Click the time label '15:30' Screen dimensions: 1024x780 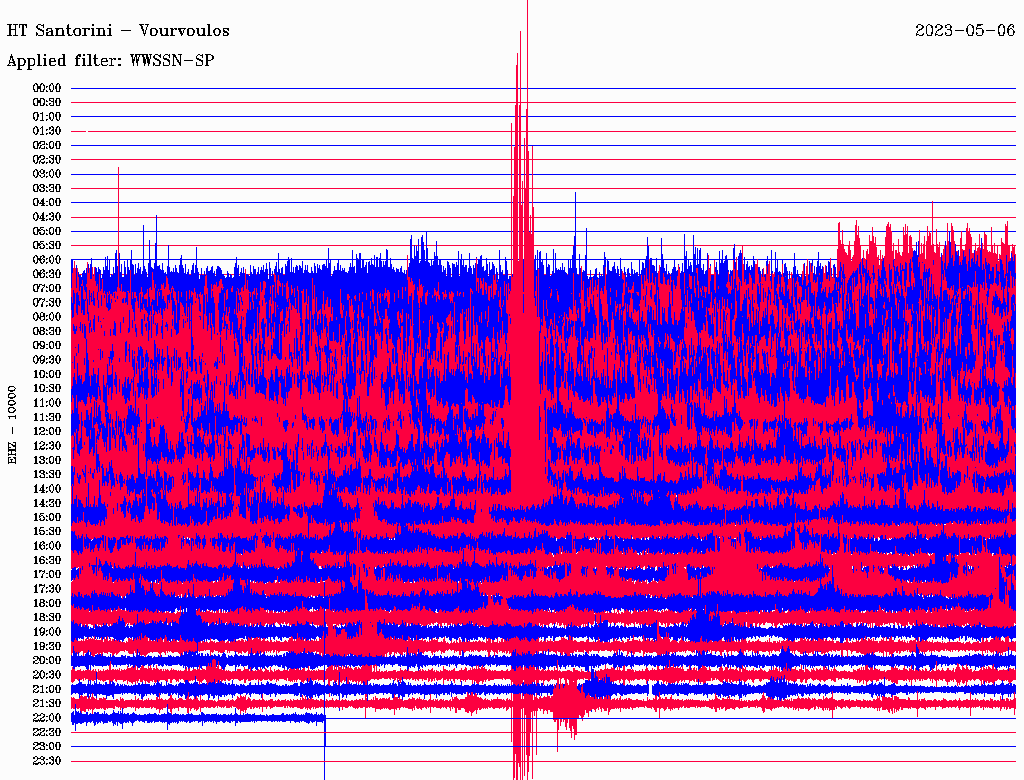tap(47, 532)
